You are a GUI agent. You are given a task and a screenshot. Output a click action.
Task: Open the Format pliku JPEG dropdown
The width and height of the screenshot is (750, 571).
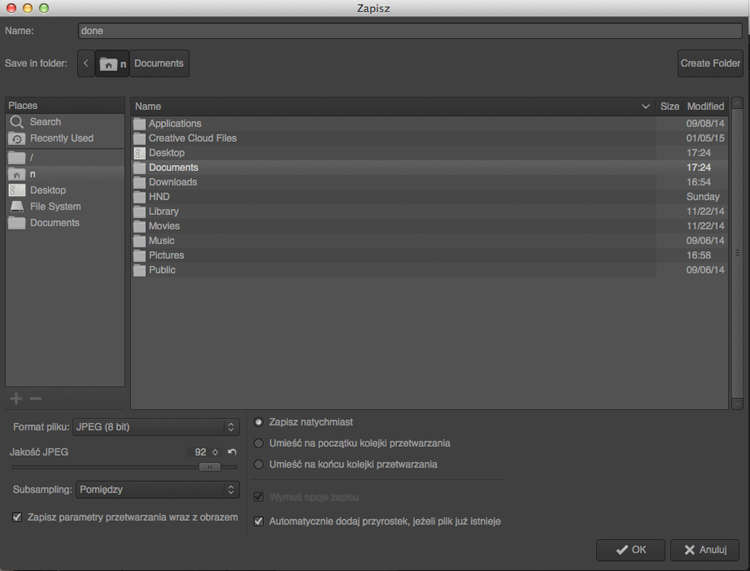156,427
